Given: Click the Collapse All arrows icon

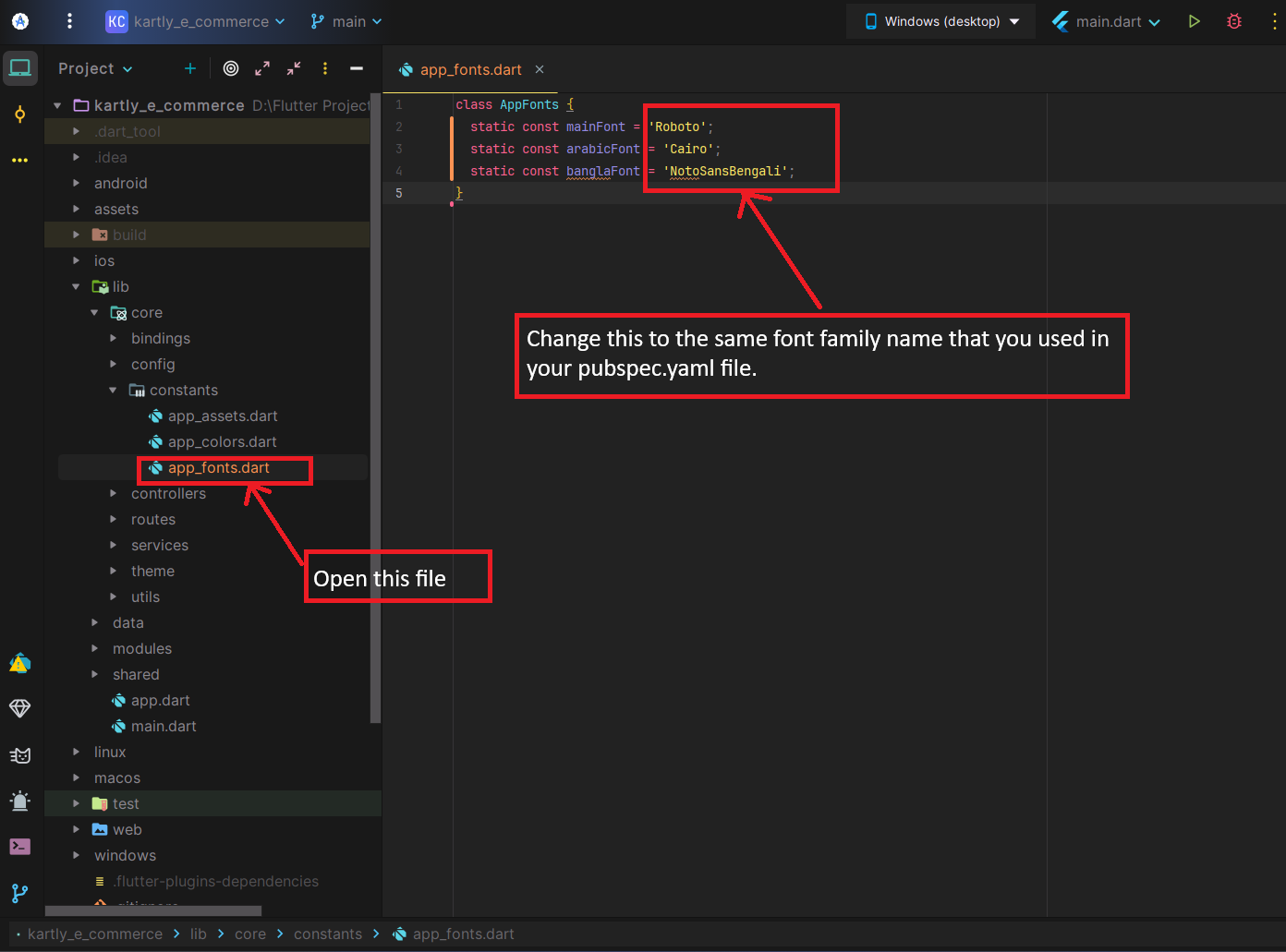Looking at the screenshot, I should [x=294, y=68].
